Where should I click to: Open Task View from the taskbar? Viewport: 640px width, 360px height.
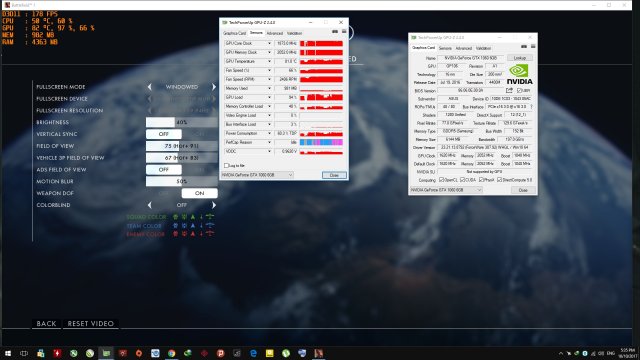click(24, 353)
